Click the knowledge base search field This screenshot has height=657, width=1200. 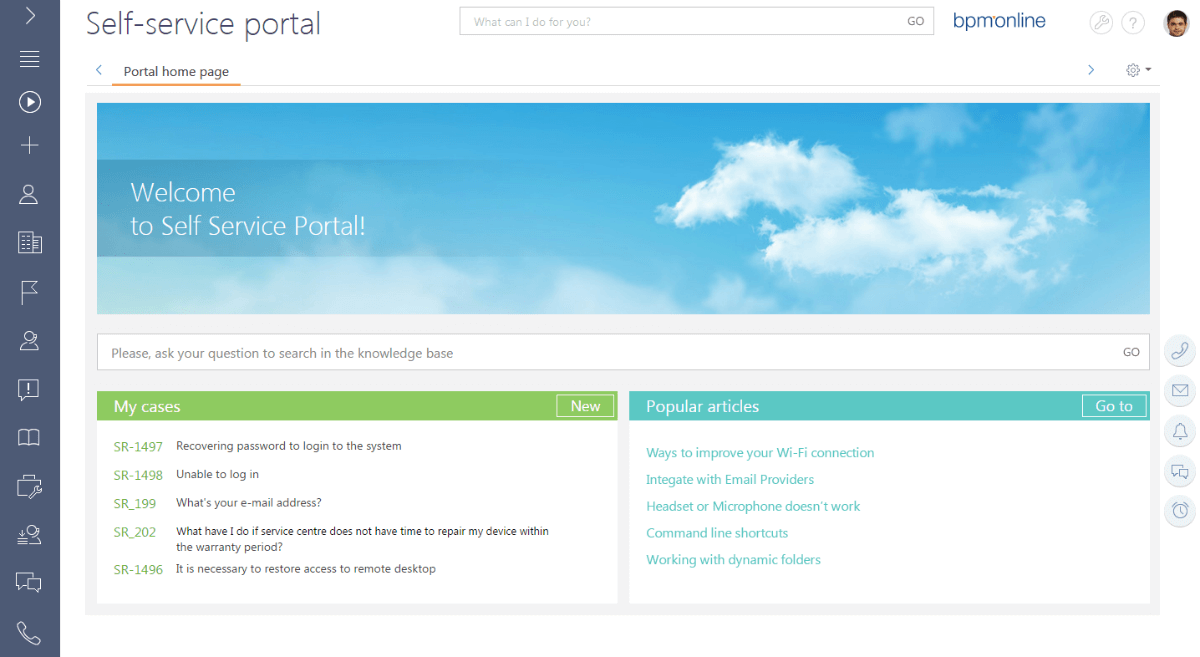pyautogui.click(x=500, y=352)
